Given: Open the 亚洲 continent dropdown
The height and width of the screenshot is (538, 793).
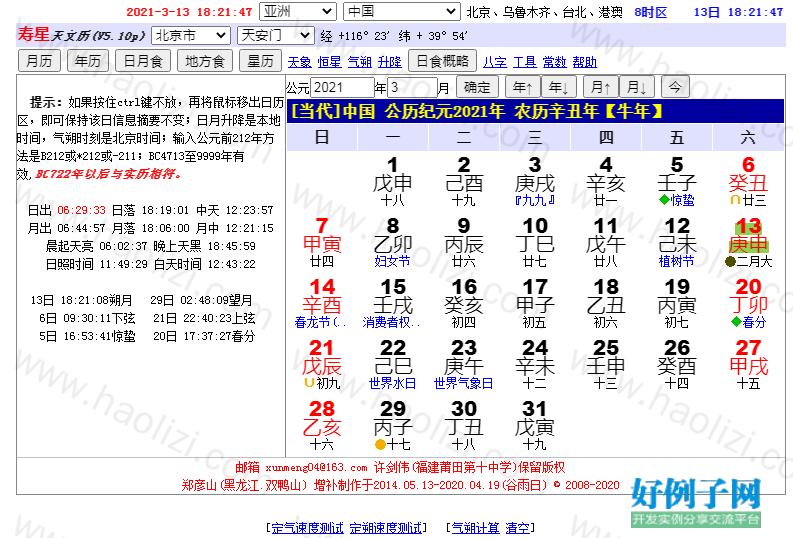Looking at the screenshot, I should click(x=297, y=11).
